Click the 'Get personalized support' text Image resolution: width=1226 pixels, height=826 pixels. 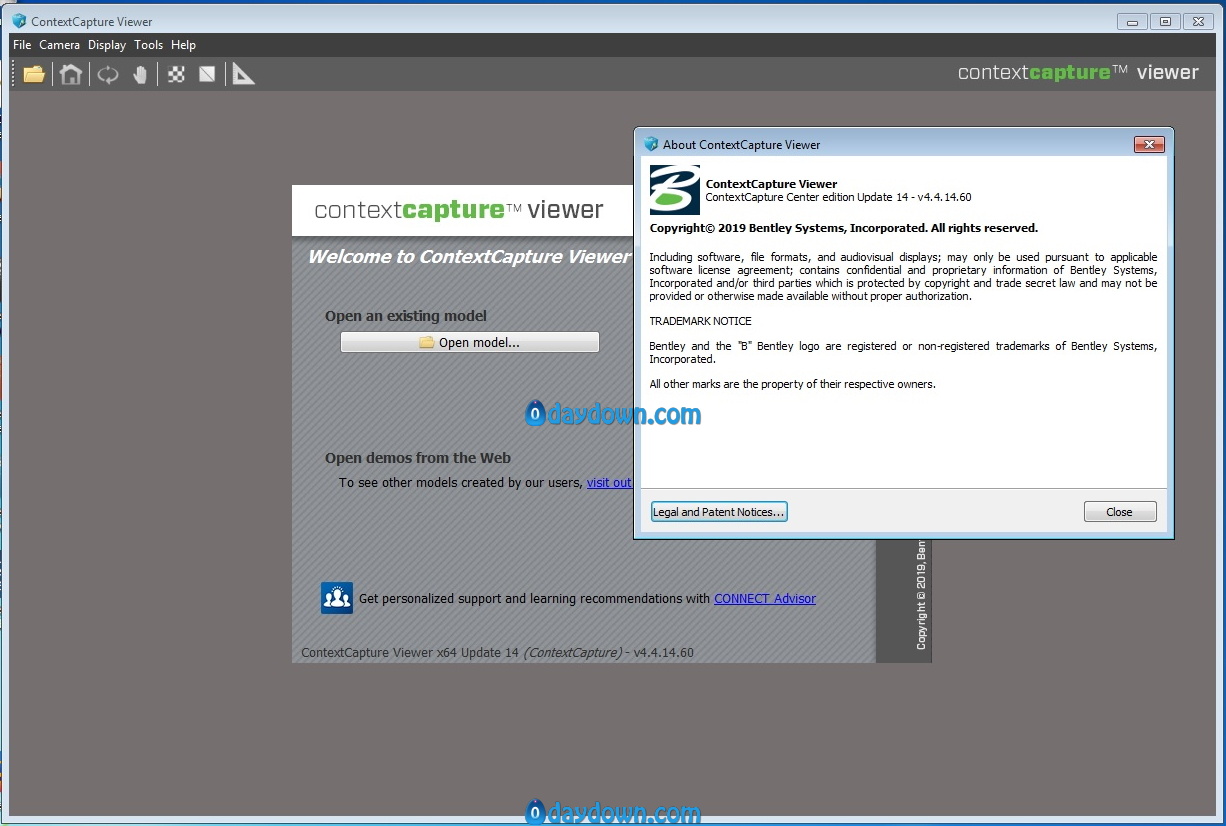(534, 599)
